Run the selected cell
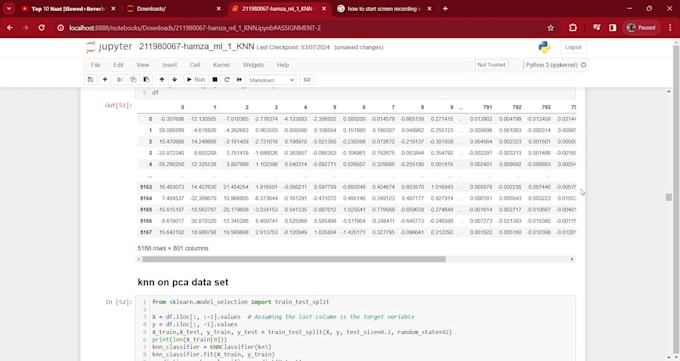Screen dimensions: 680x361 (196, 80)
